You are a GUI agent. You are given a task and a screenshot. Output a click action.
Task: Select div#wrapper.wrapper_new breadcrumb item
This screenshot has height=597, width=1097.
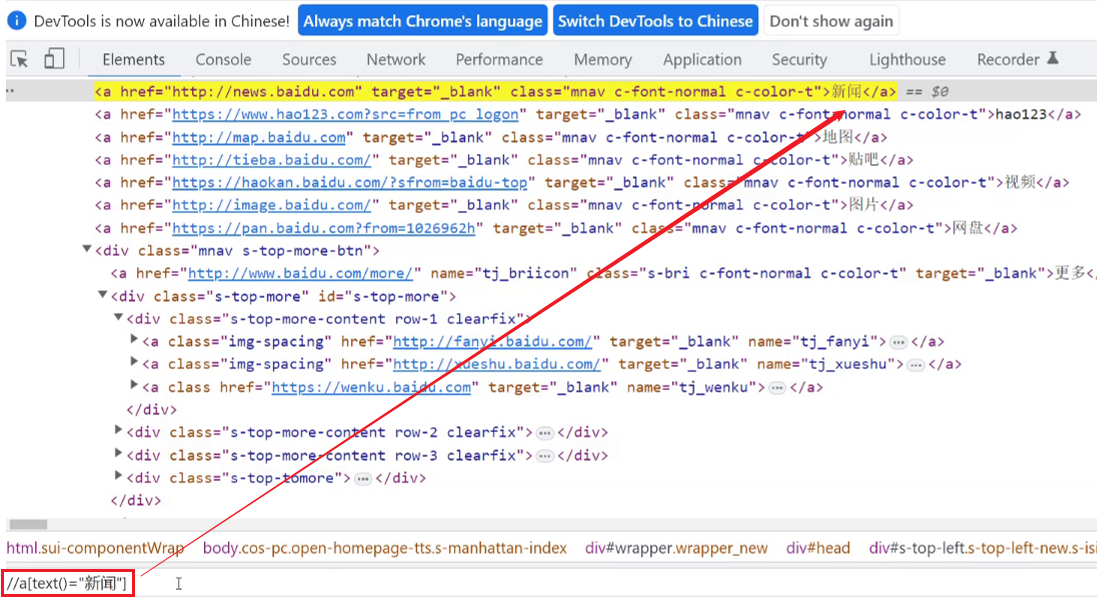[x=677, y=548]
